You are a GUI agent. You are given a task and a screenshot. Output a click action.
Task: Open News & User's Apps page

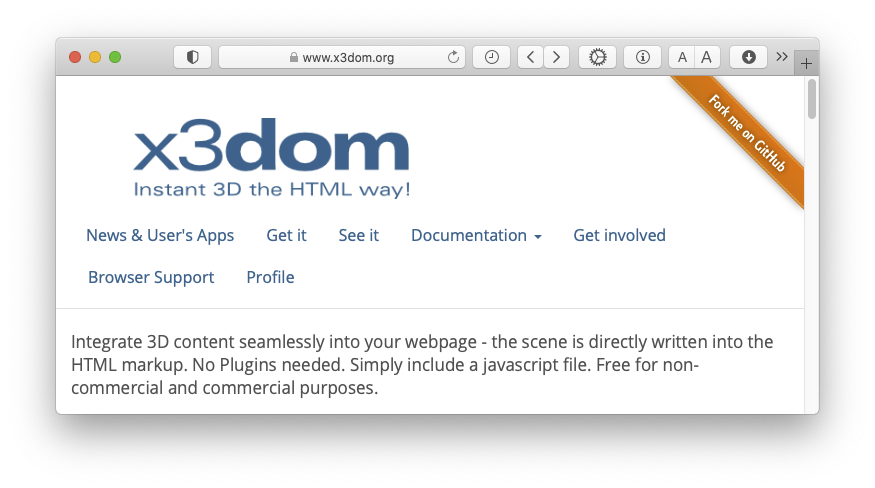point(160,235)
